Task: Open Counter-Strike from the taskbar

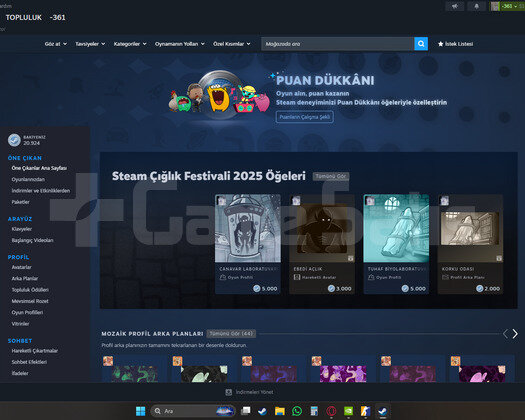Action: (x=365, y=411)
